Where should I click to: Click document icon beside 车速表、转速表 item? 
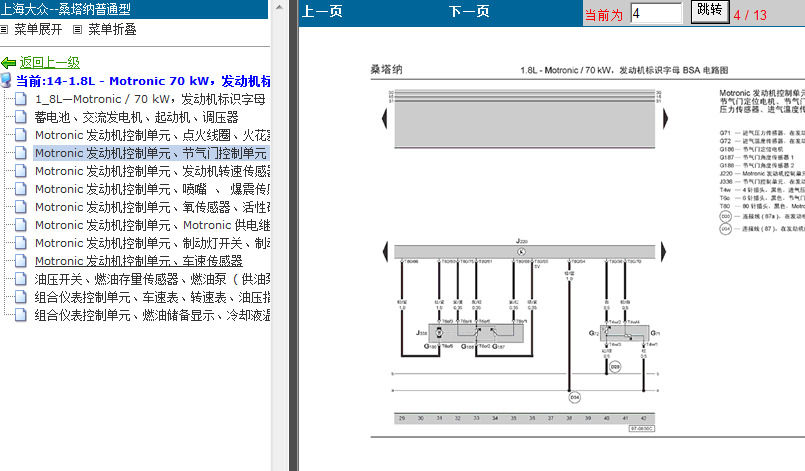(x=21, y=296)
